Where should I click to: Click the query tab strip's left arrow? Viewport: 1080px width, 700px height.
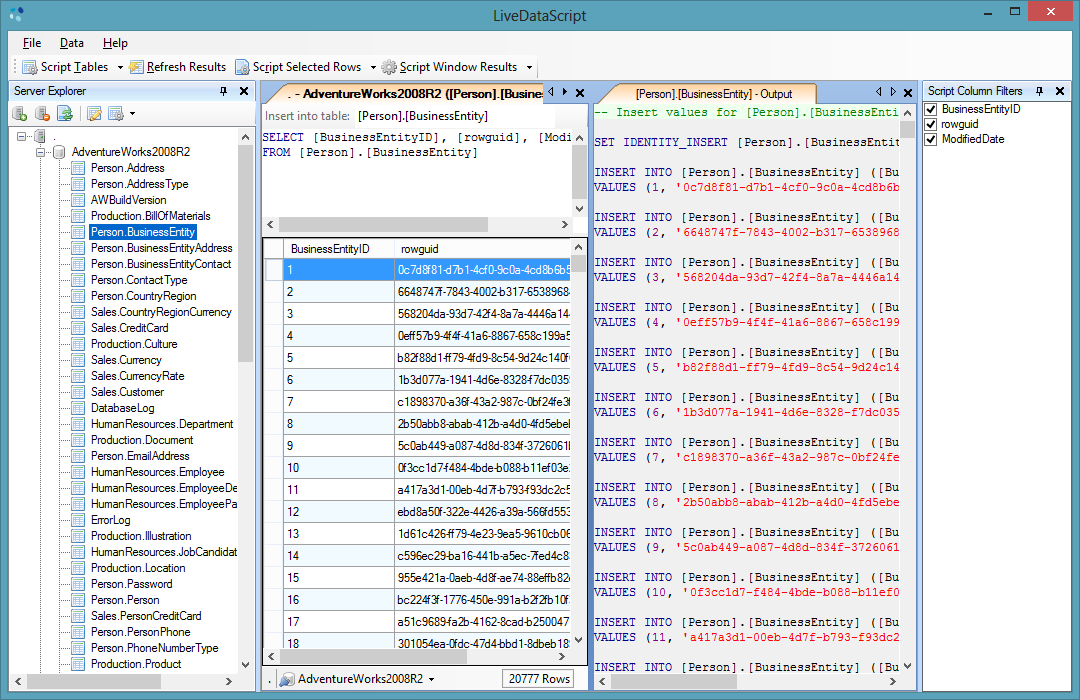(x=550, y=92)
